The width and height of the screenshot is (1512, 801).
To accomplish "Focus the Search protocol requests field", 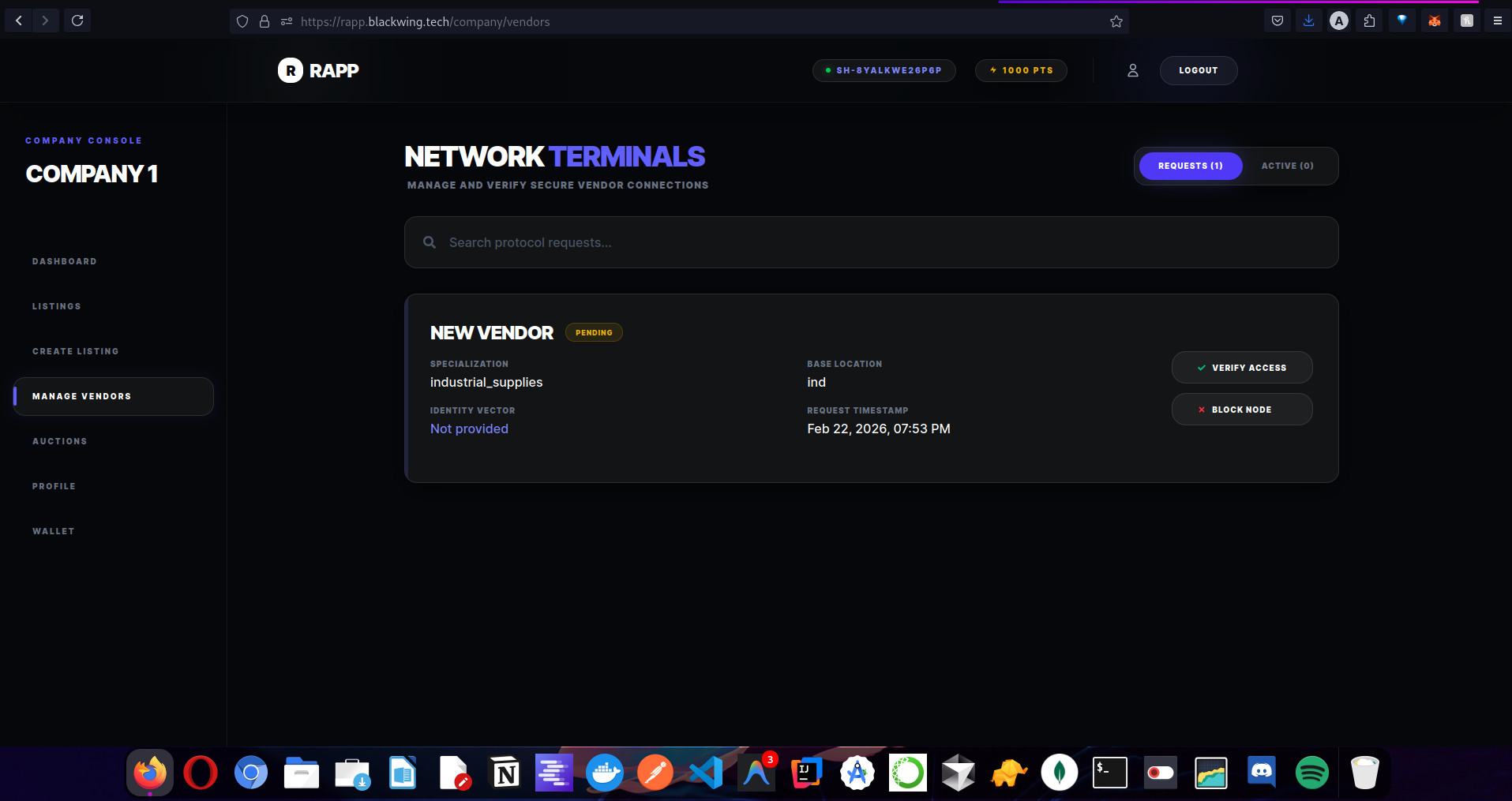I will [x=872, y=242].
